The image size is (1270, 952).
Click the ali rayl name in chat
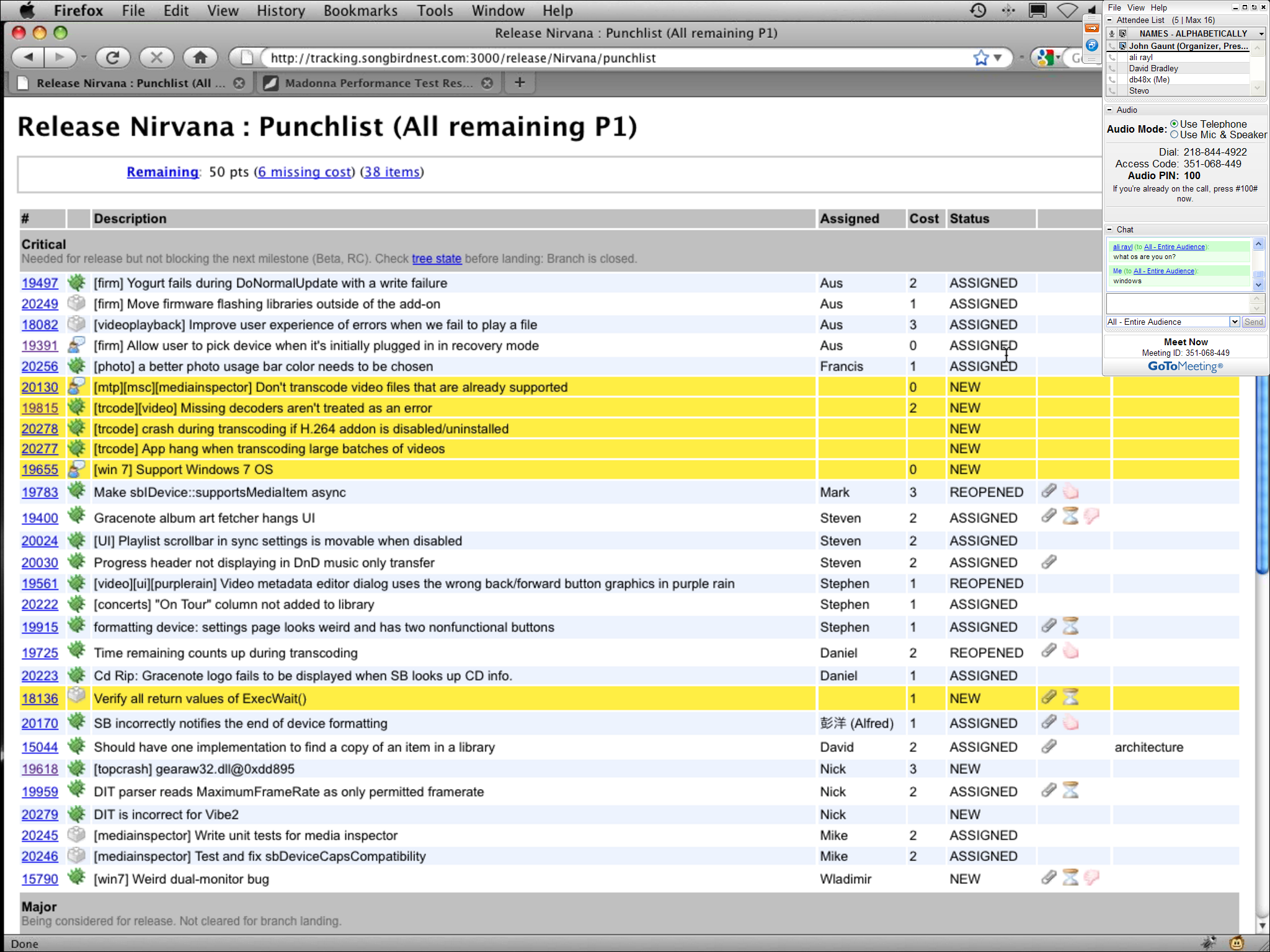point(1122,247)
